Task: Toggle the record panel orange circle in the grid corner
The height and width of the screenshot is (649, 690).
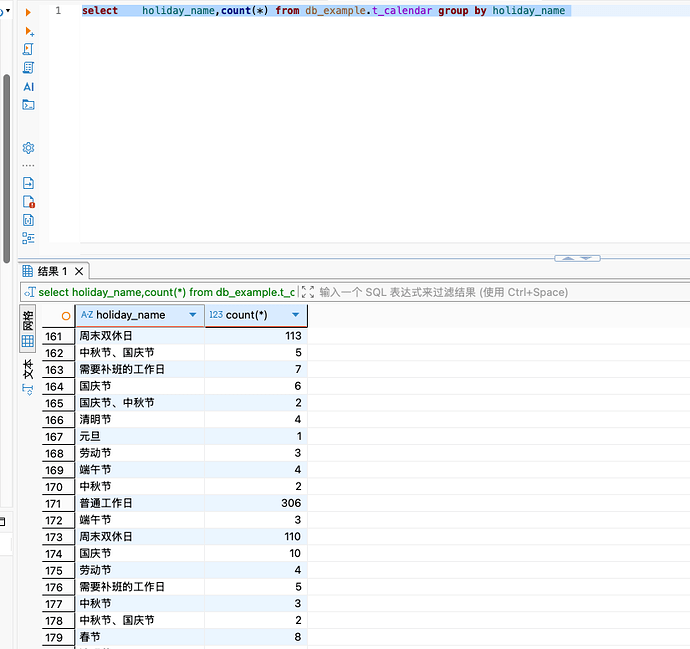Action: click(66, 315)
